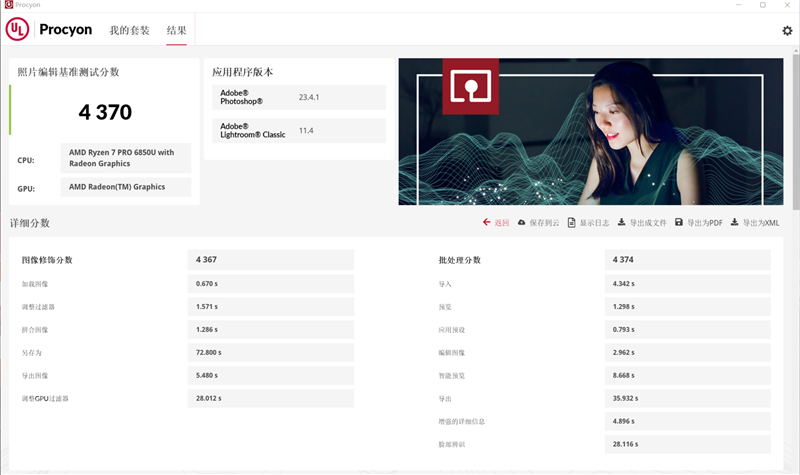800x475 pixels.
Task: Click the 增强的详细信息 value 4.896 s
Action: pos(688,421)
